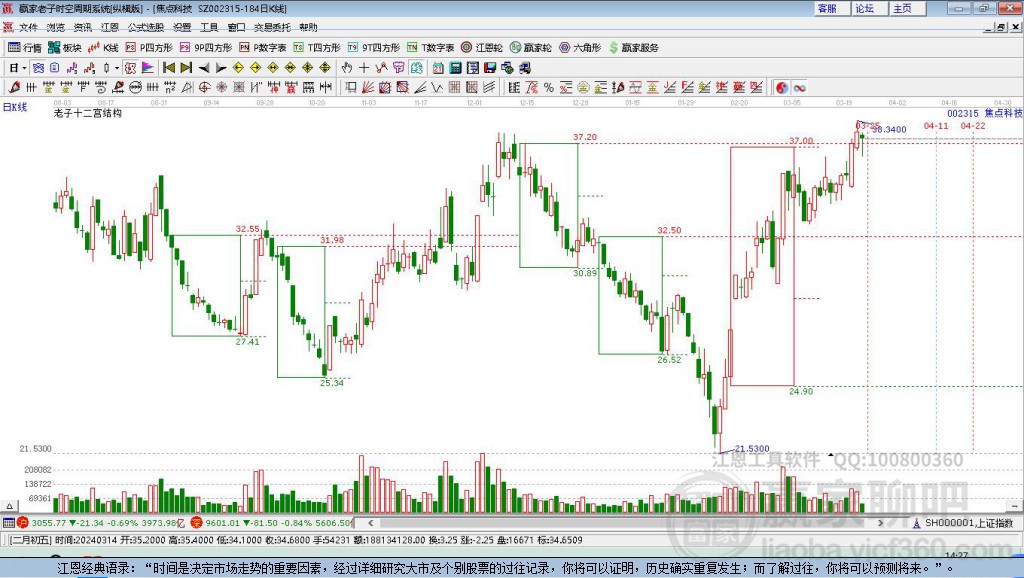Select the zigzag wave line tool

pyautogui.click(x=437, y=87)
